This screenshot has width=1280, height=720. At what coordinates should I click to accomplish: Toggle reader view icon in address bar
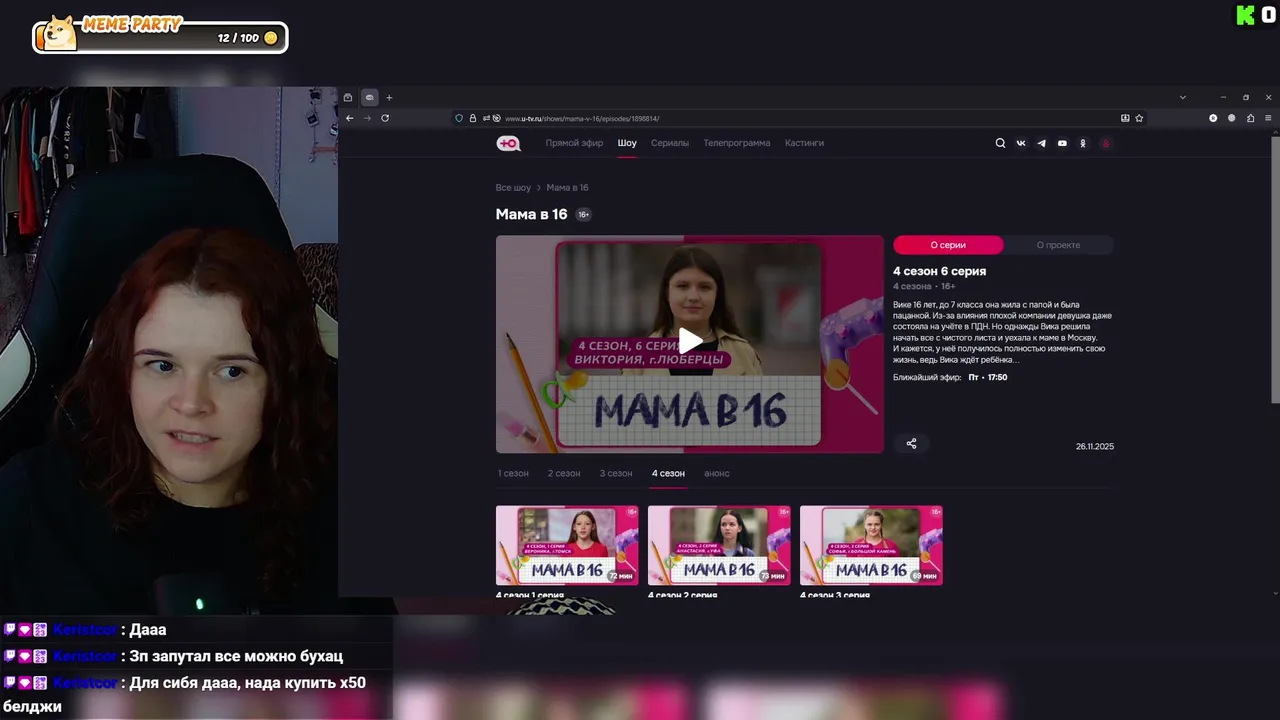pyautogui.click(x=1125, y=118)
